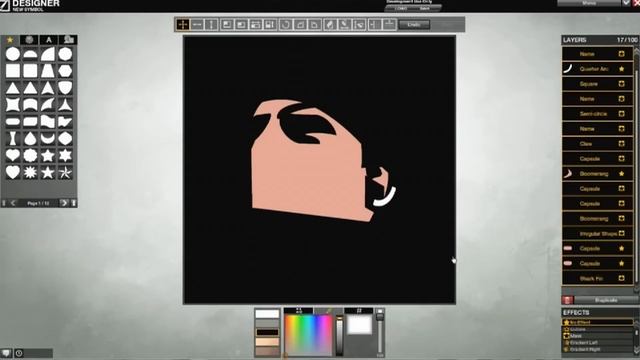This screenshot has width=640, height=360.
Task: Add the hexagon shape
Action: pos(65,71)
